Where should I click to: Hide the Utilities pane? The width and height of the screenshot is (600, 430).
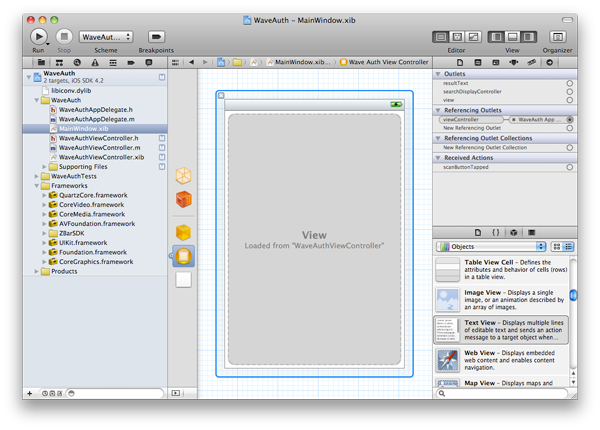tap(529, 37)
